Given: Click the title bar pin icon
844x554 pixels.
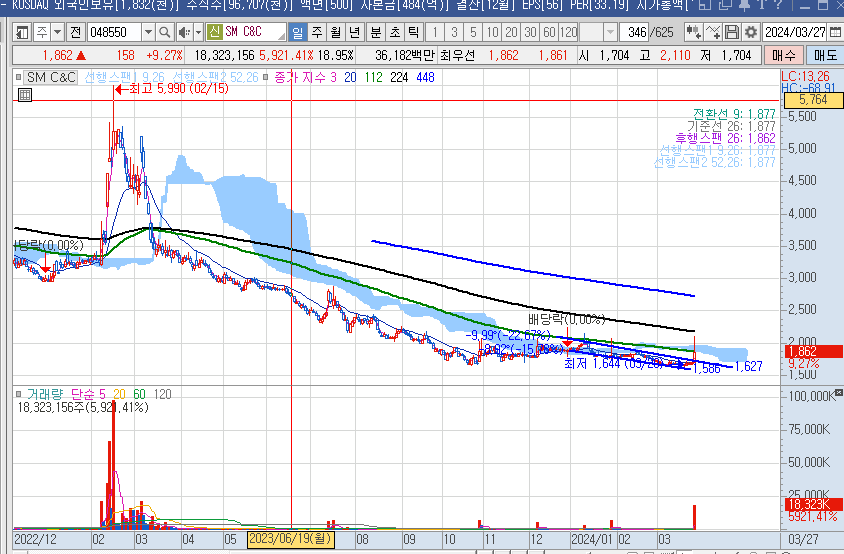Looking at the screenshot, I should (x=744, y=5).
